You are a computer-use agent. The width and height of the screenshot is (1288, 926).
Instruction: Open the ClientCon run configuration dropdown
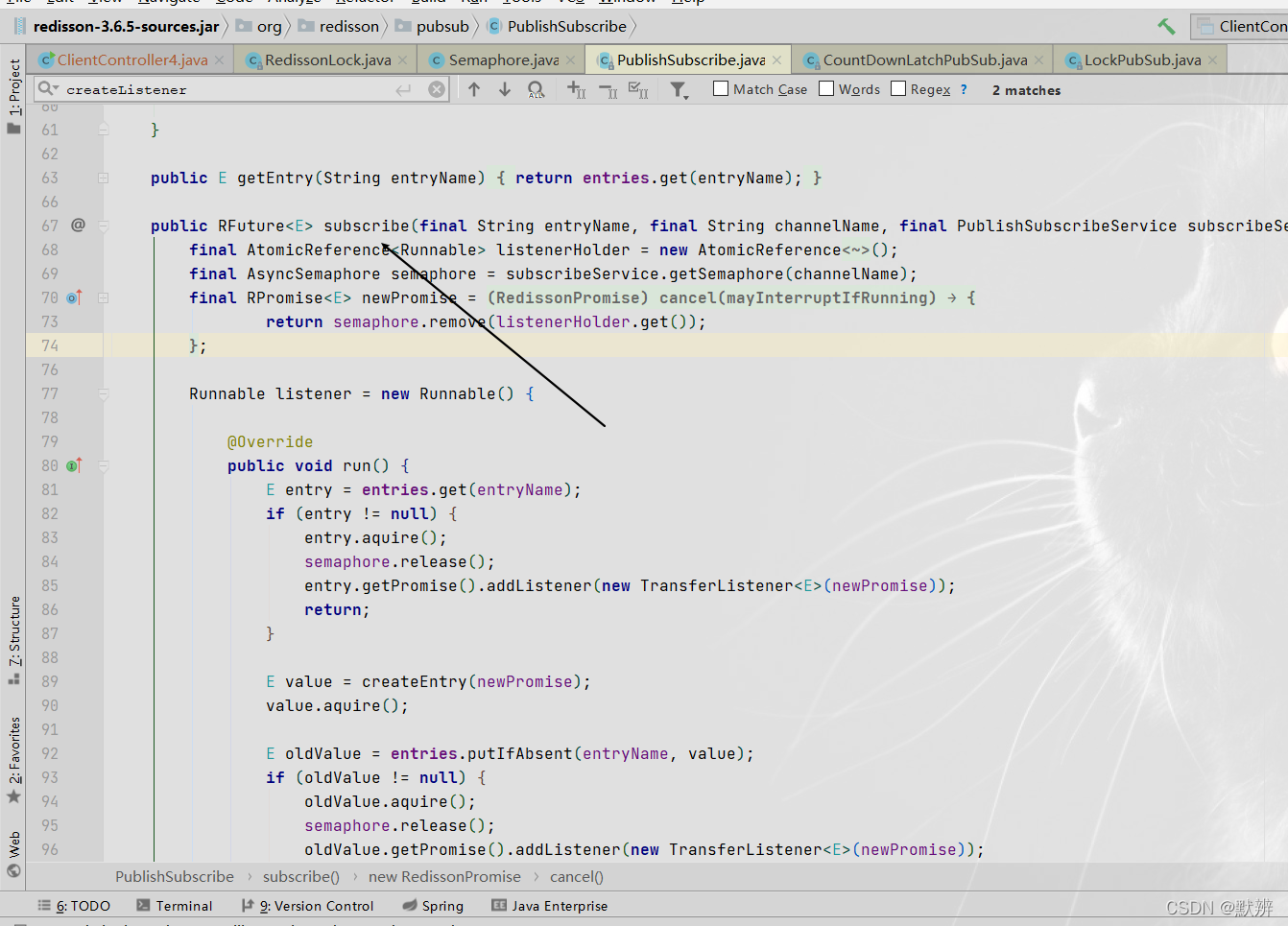point(1240,26)
